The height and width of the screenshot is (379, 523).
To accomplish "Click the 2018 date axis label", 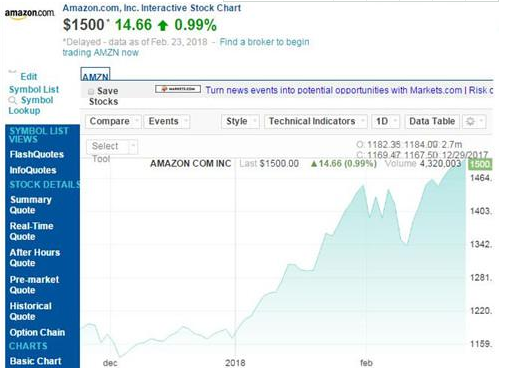I will tap(235, 363).
